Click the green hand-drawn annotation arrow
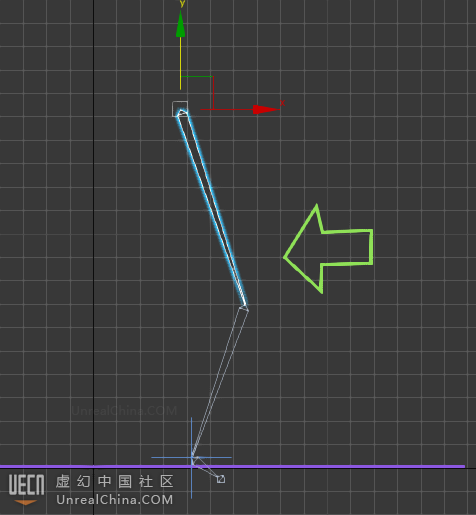Viewport: 476px width, 515px height. [x=328, y=248]
